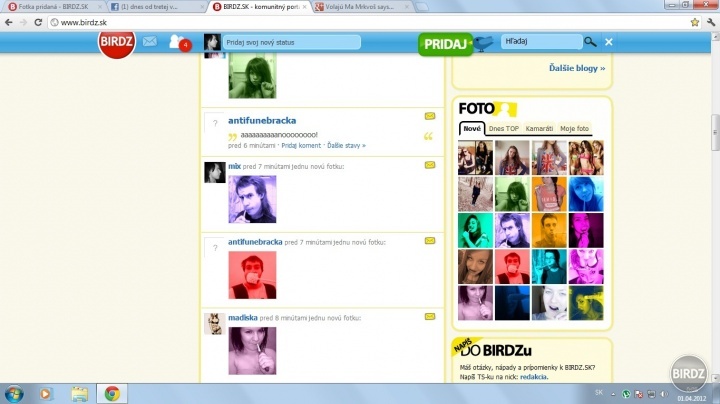Screen dimensions: 720x404
Task: Click Ďalšie stavy link
Action: (x=346, y=146)
